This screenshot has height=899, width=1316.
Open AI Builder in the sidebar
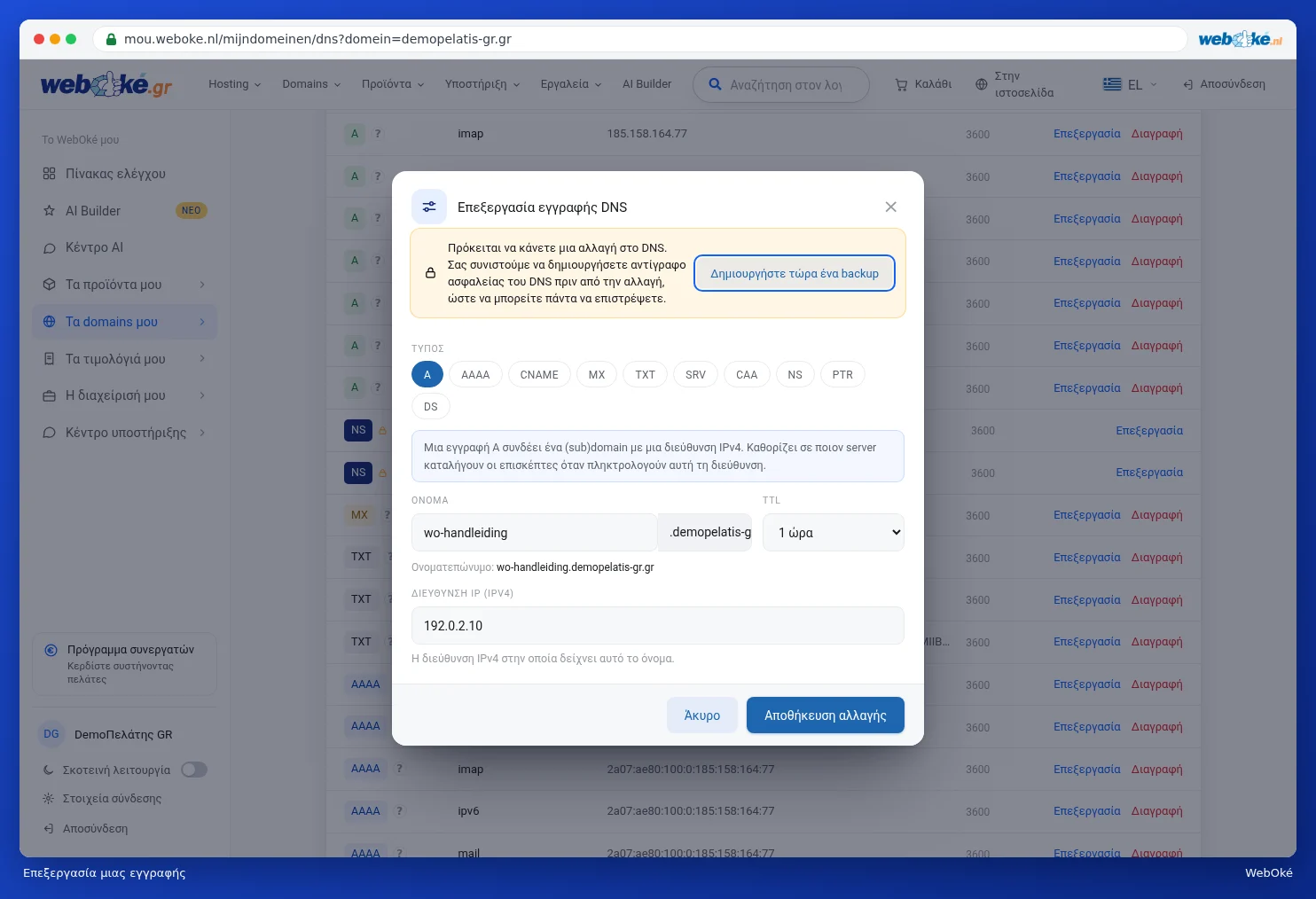click(x=124, y=211)
